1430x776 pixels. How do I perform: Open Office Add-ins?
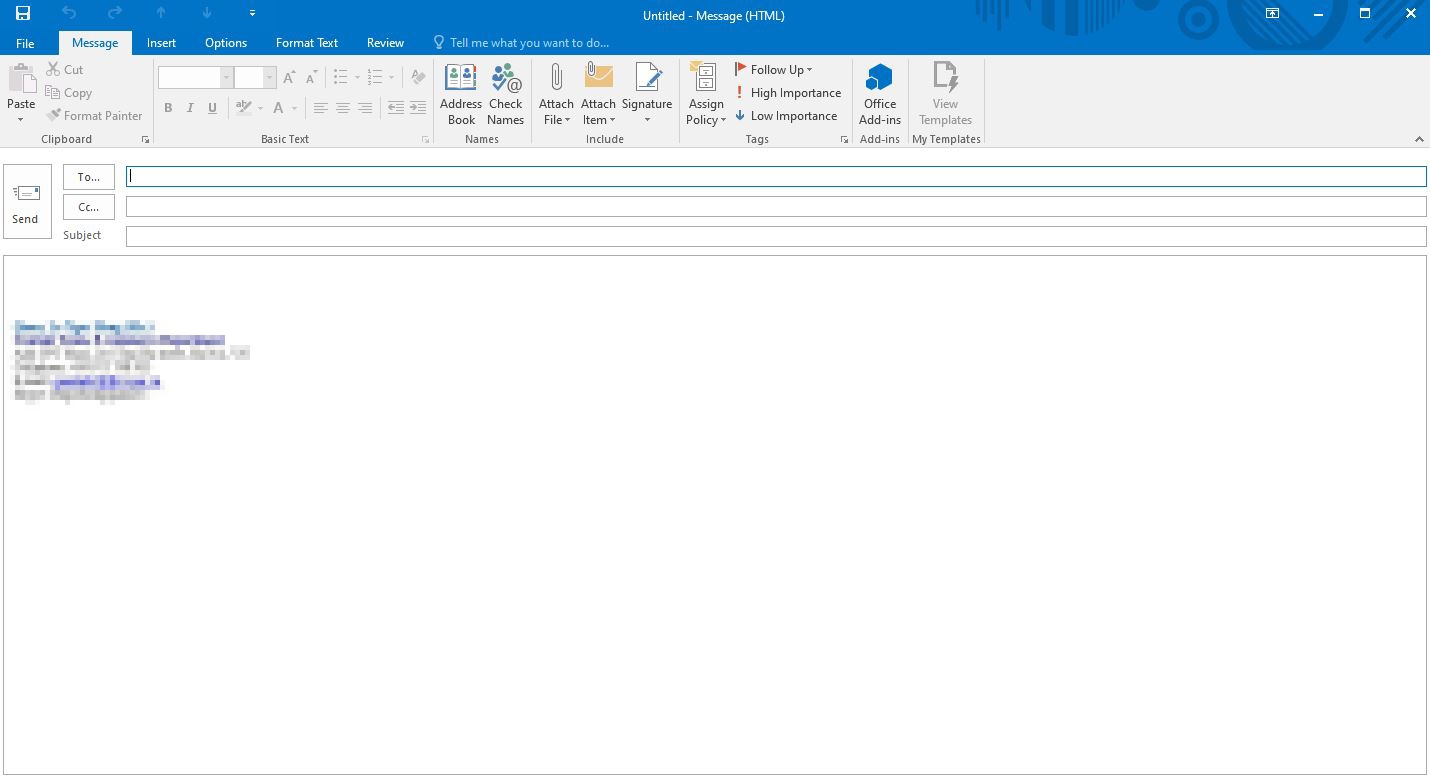pos(880,94)
